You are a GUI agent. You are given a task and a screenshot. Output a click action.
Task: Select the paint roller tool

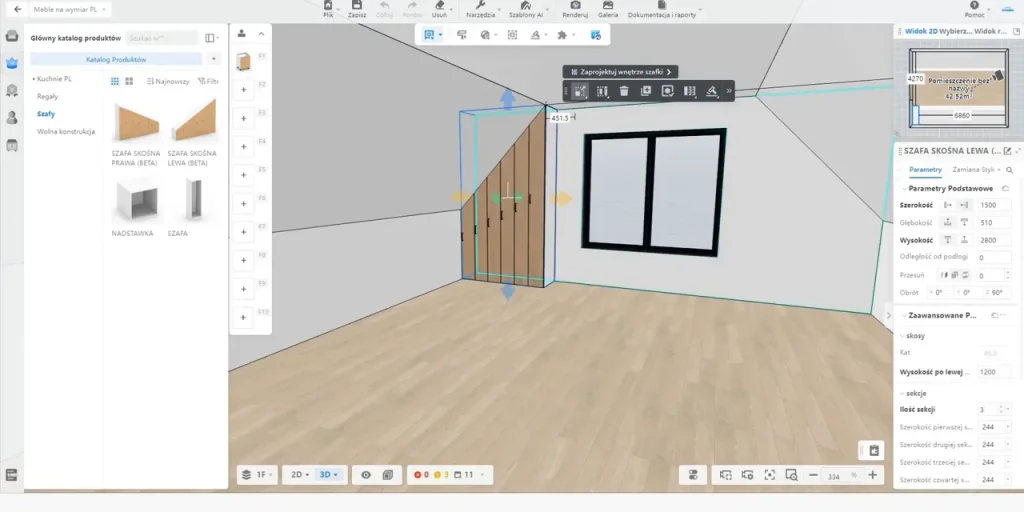click(462, 35)
